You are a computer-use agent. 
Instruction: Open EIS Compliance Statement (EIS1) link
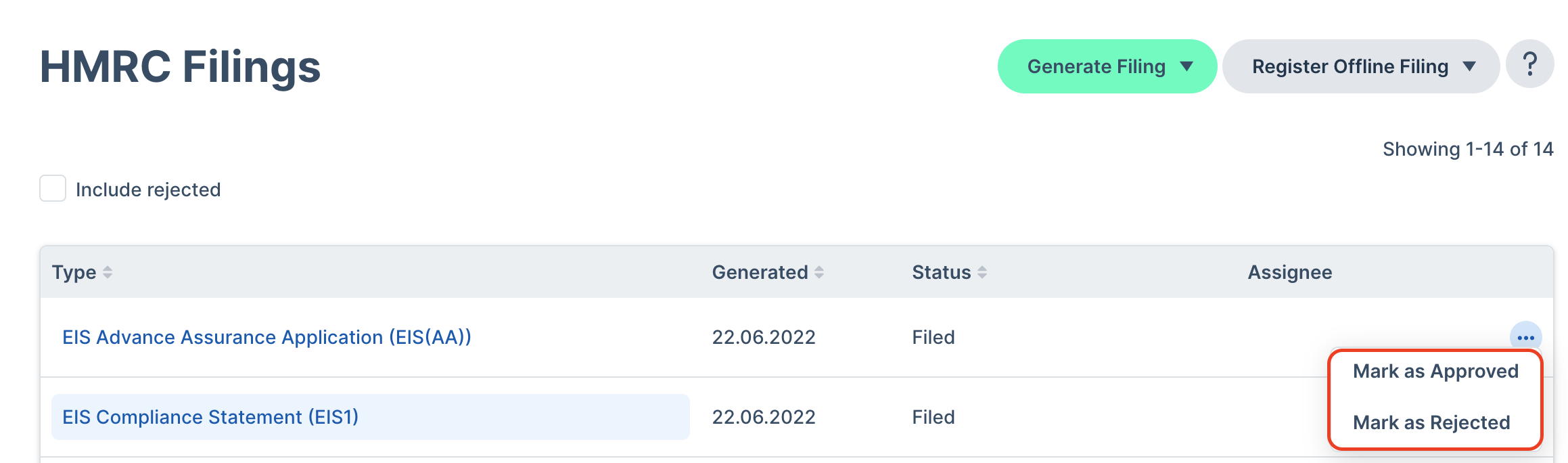click(210, 417)
